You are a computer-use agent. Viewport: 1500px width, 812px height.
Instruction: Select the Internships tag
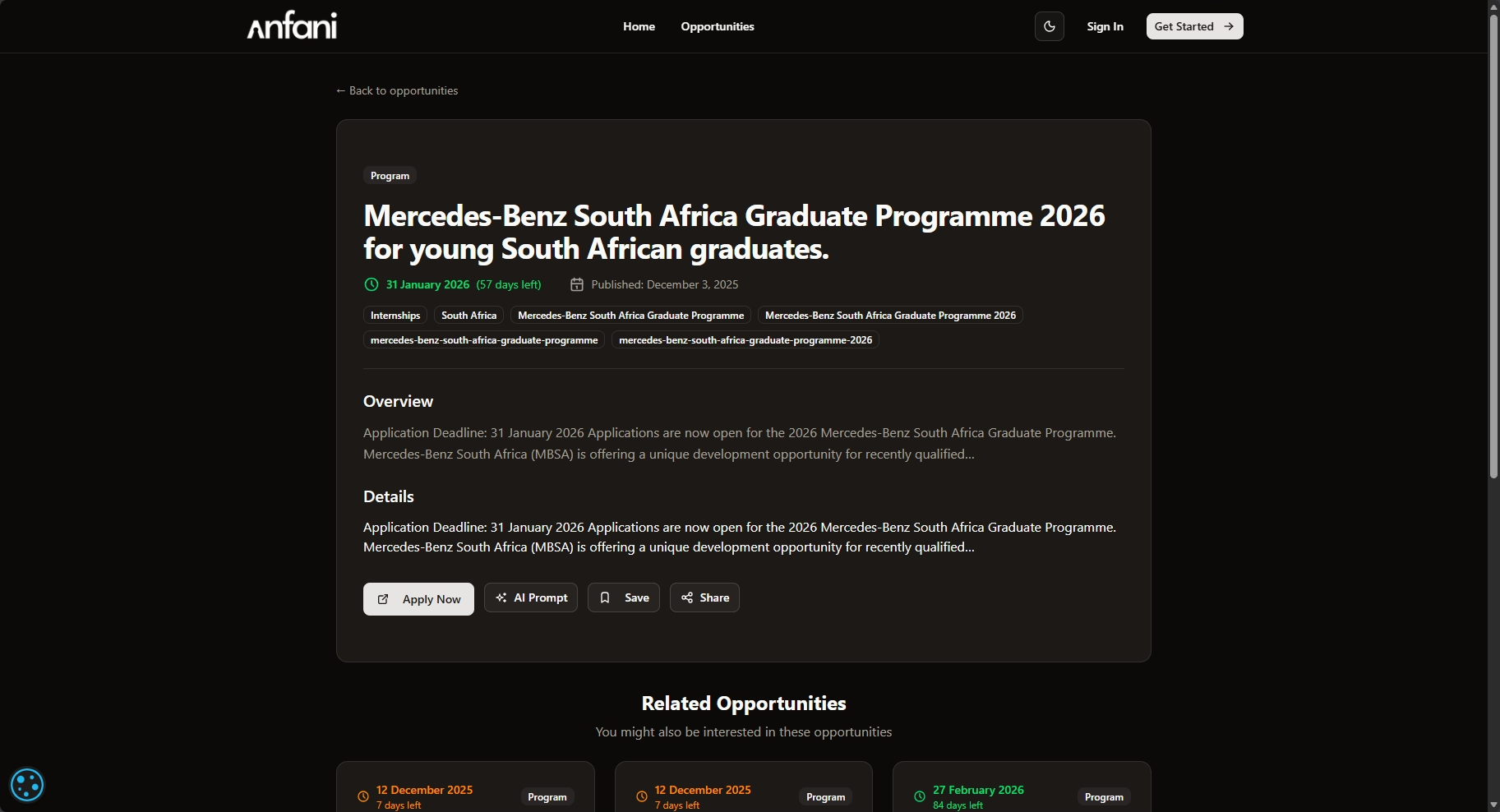pos(395,316)
